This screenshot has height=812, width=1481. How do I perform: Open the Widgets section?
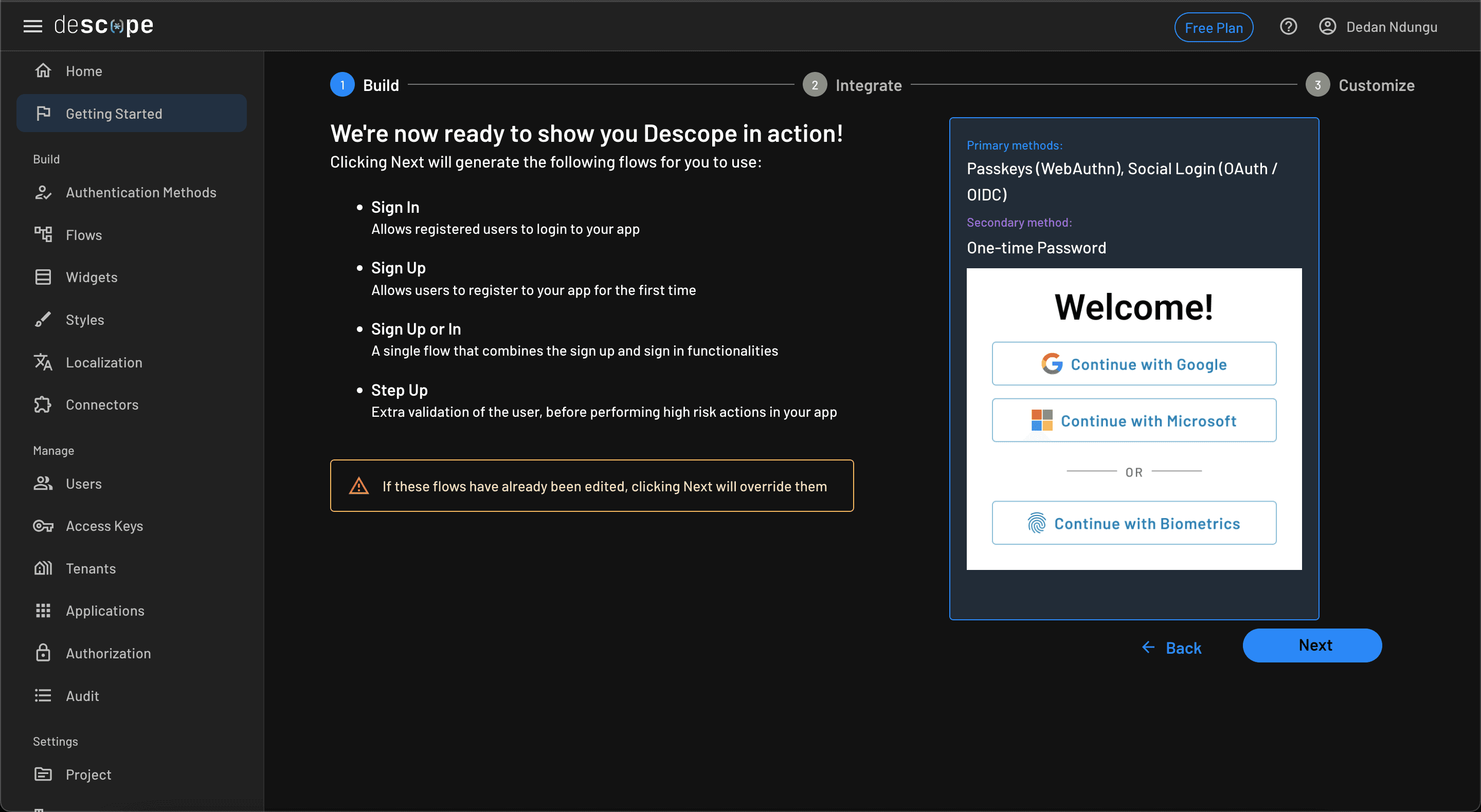tap(92, 277)
